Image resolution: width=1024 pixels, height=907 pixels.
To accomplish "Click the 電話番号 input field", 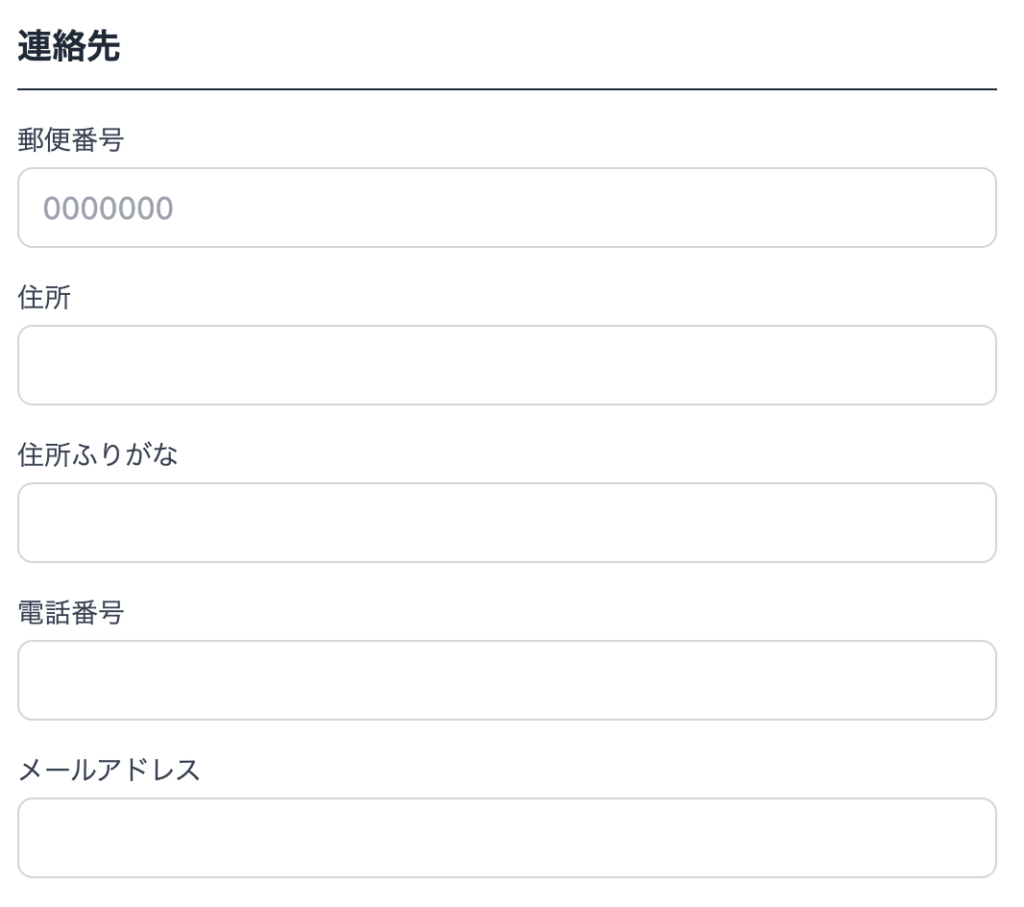I will click(507, 680).
